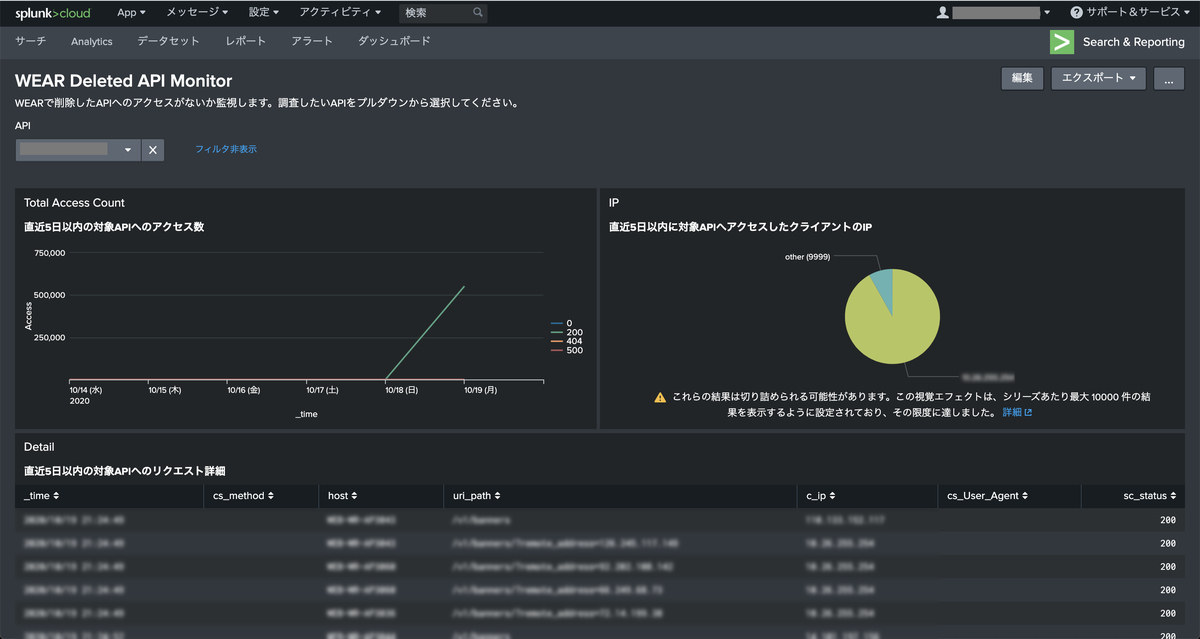
Task: Click the 編集 button
Action: click(1022, 78)
